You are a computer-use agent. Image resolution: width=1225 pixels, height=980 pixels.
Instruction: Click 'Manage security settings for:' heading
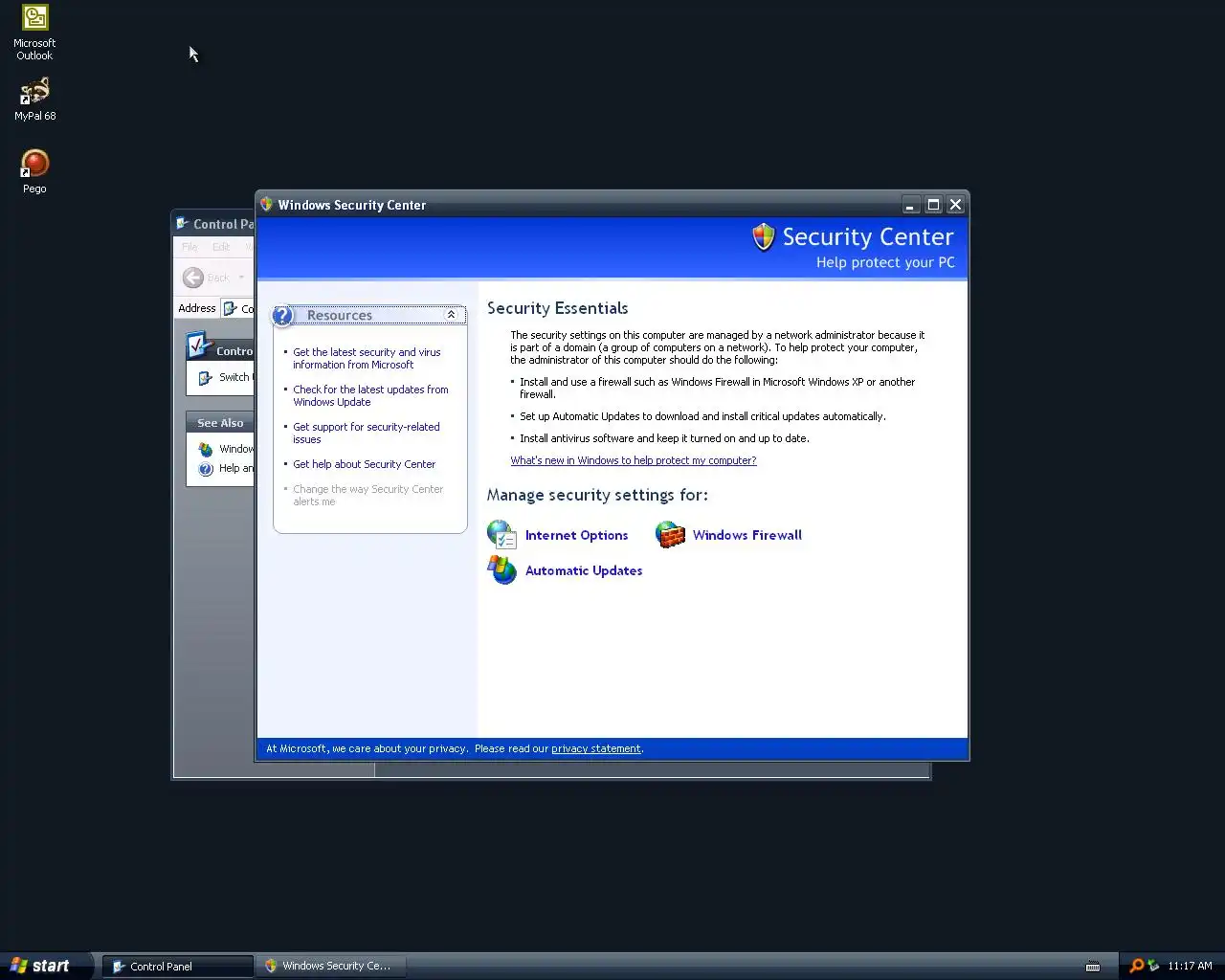(597, 495)
